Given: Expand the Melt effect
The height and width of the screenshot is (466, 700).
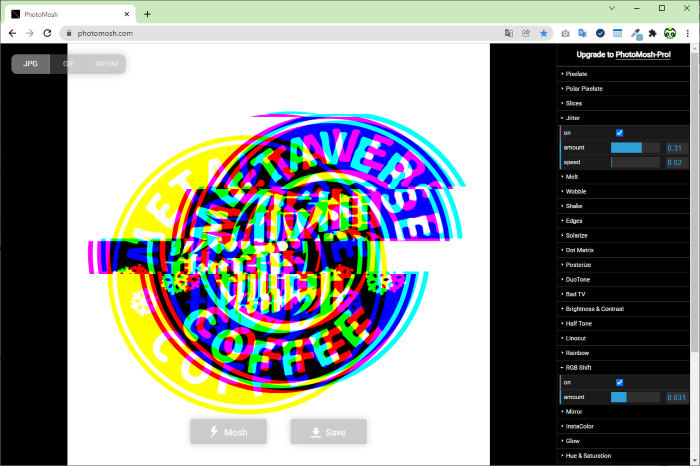Looking at the screenshot, I should (624, 177).
